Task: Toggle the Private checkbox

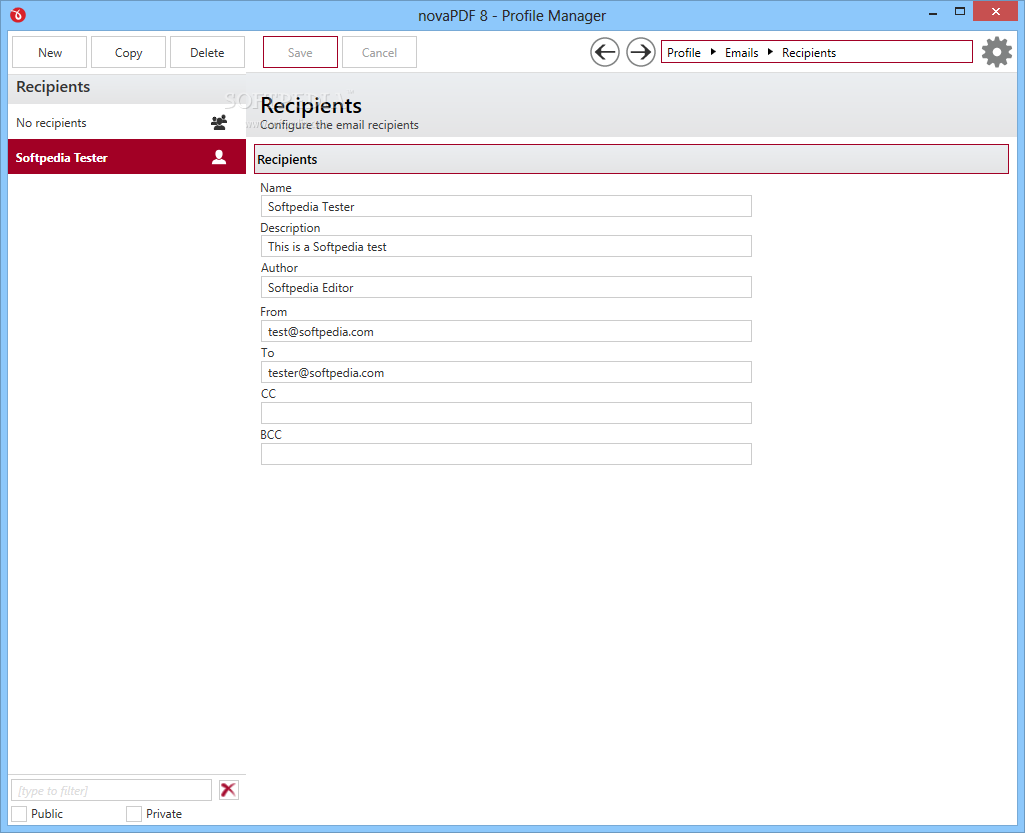Action: pos(134,813)
